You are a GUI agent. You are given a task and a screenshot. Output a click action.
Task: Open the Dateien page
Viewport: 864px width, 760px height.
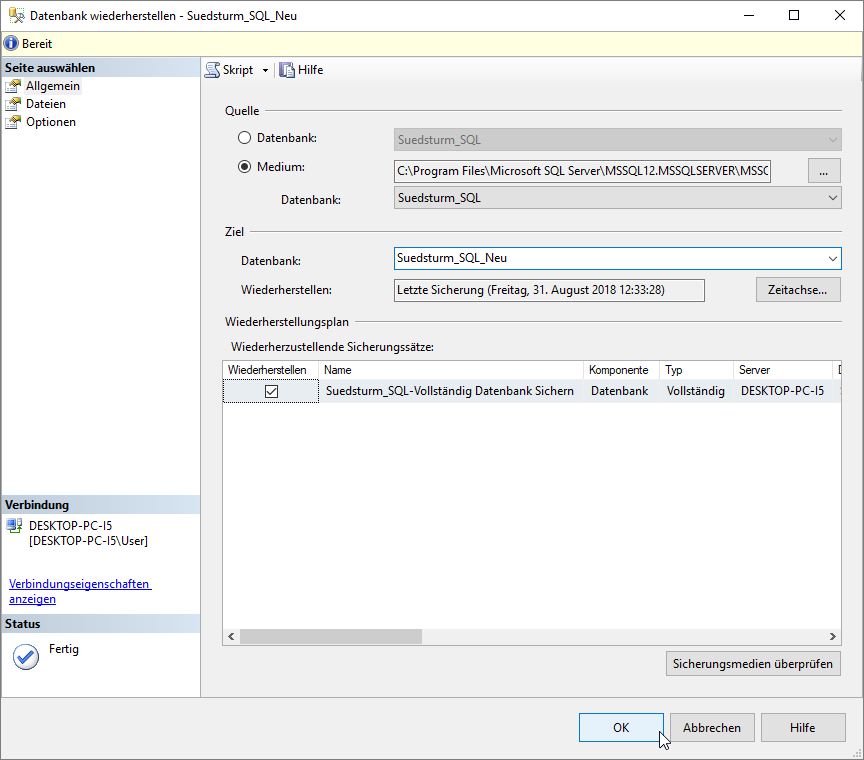click(45, 104)
